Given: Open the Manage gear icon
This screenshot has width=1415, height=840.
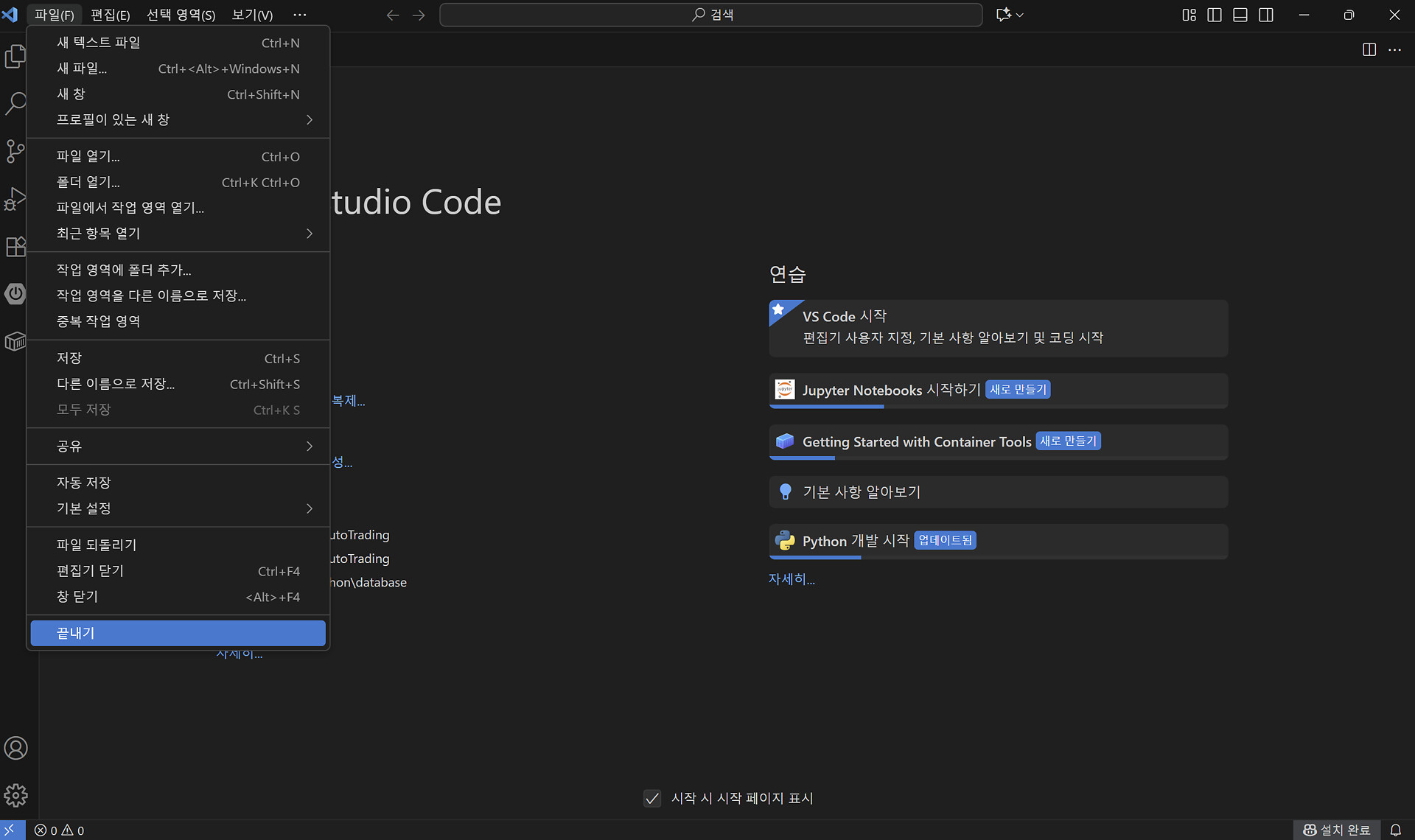Looking at the screenshot, I should (x=15, y=795).
